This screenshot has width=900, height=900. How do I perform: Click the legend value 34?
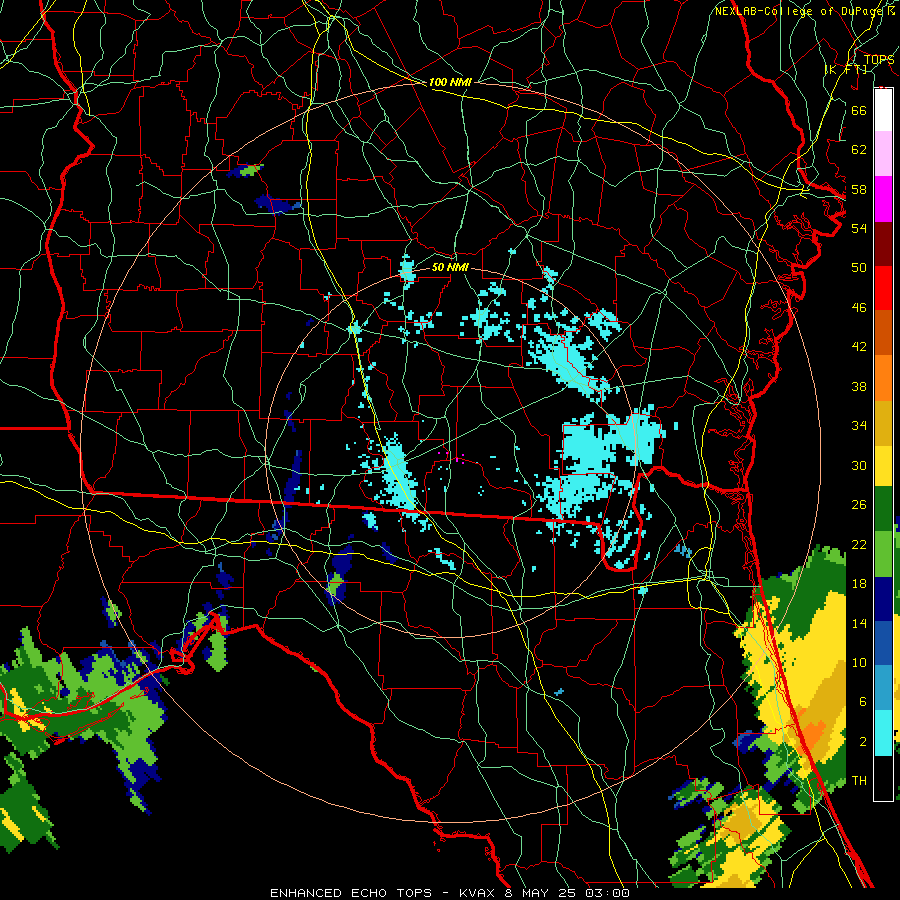[x=859, y=426]
